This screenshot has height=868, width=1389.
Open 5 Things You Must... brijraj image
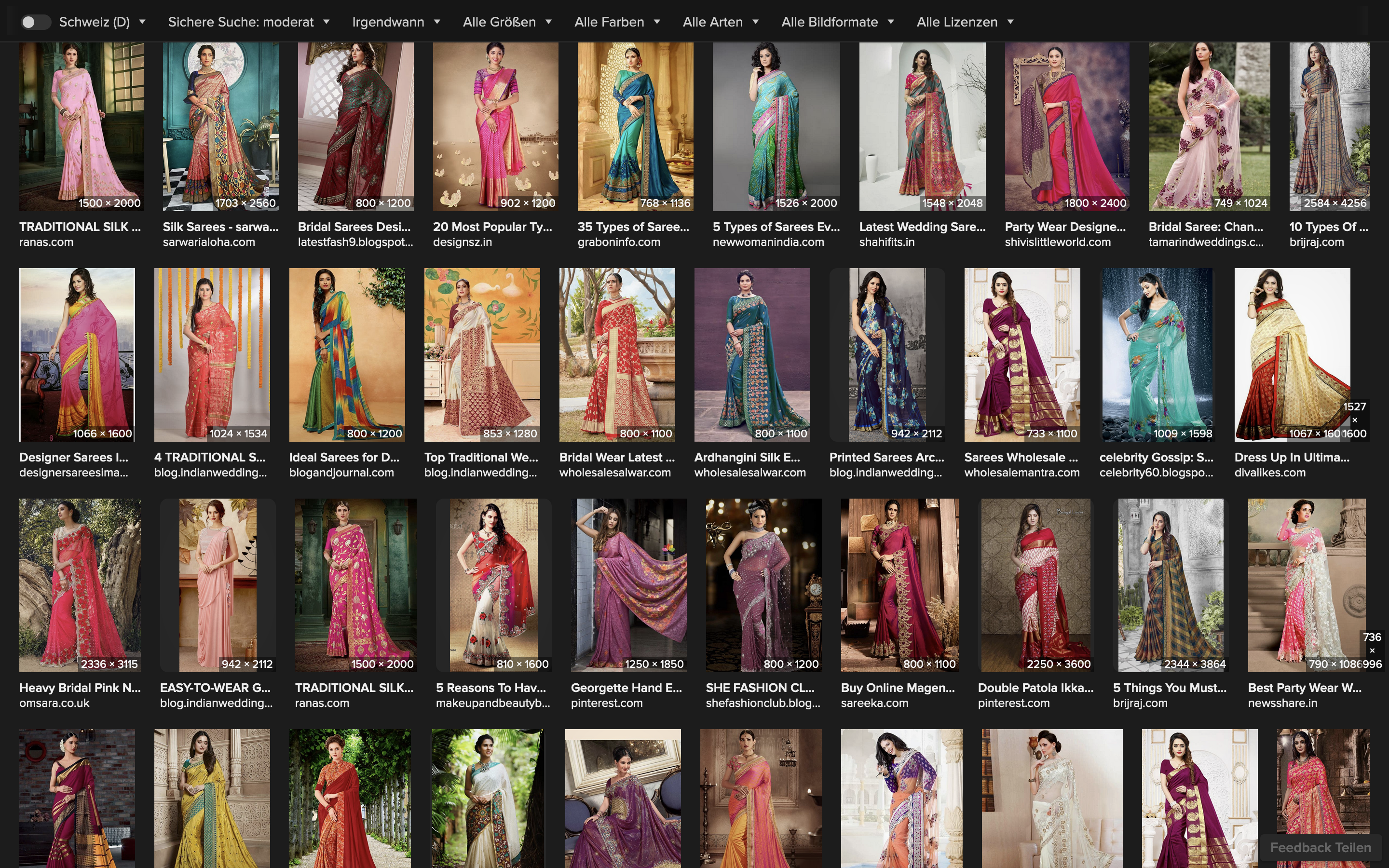tap(1171, 585)
